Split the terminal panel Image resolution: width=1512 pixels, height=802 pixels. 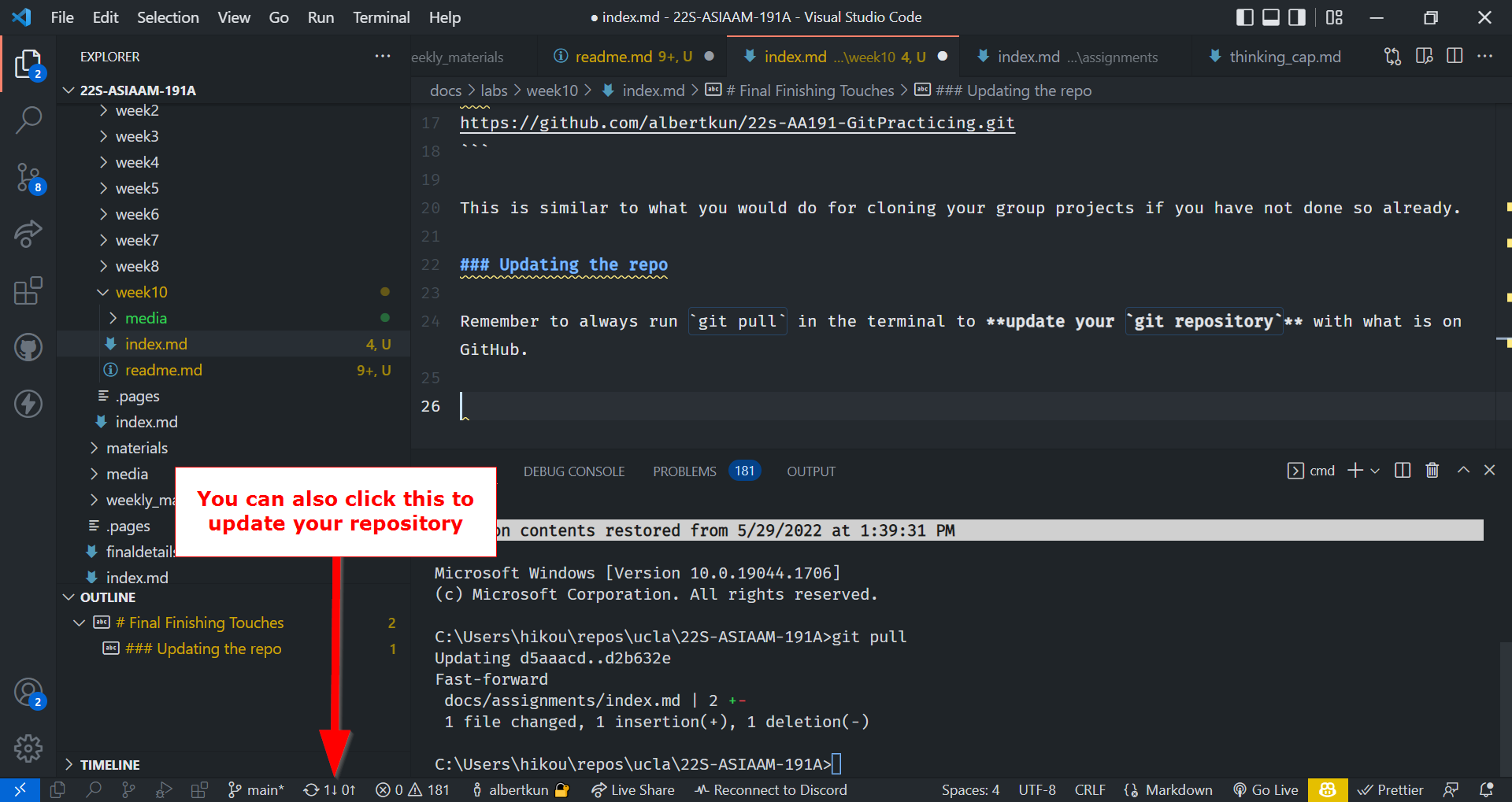1402,471
